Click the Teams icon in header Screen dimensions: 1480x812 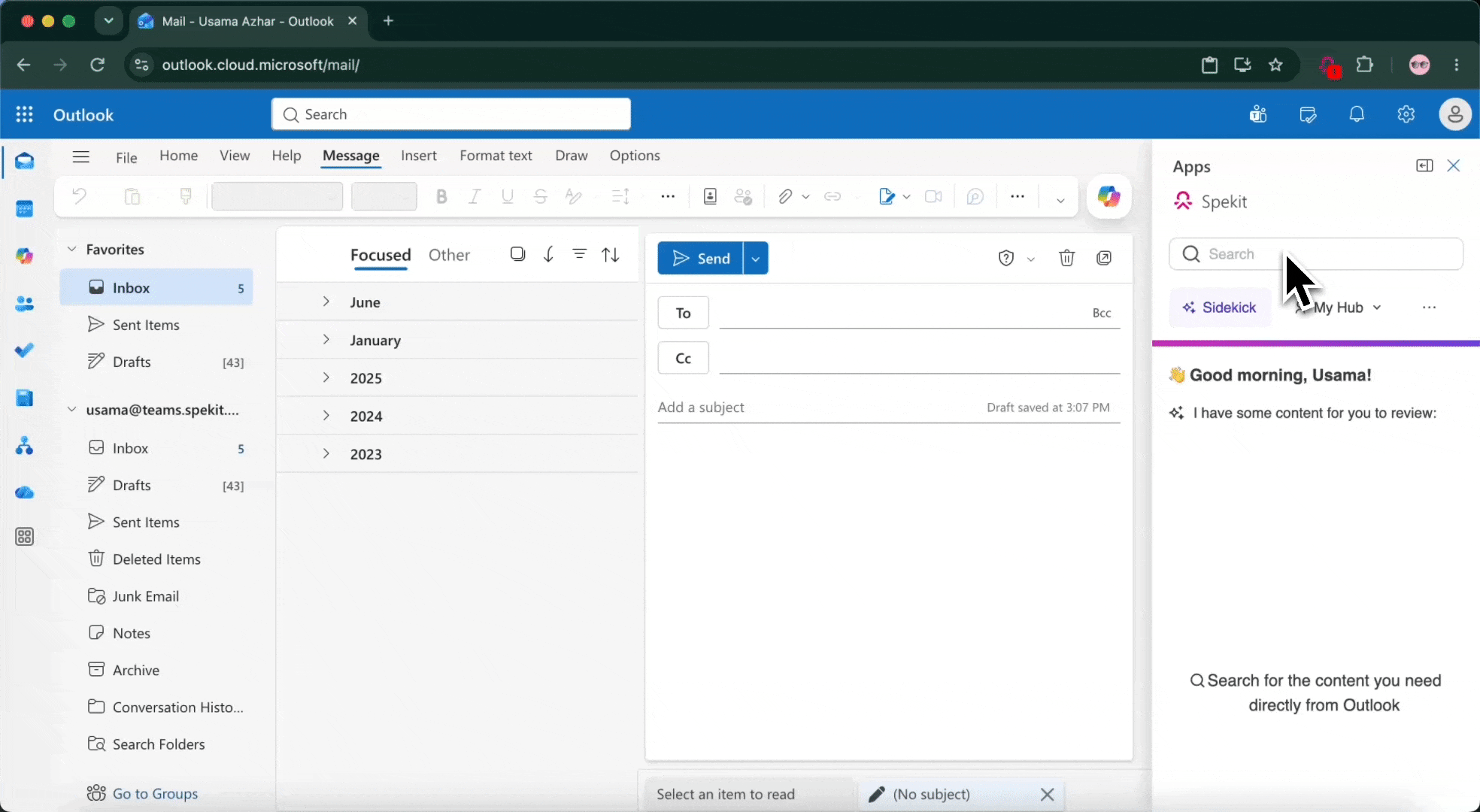pyautogui.click(x=1258, y=114)
